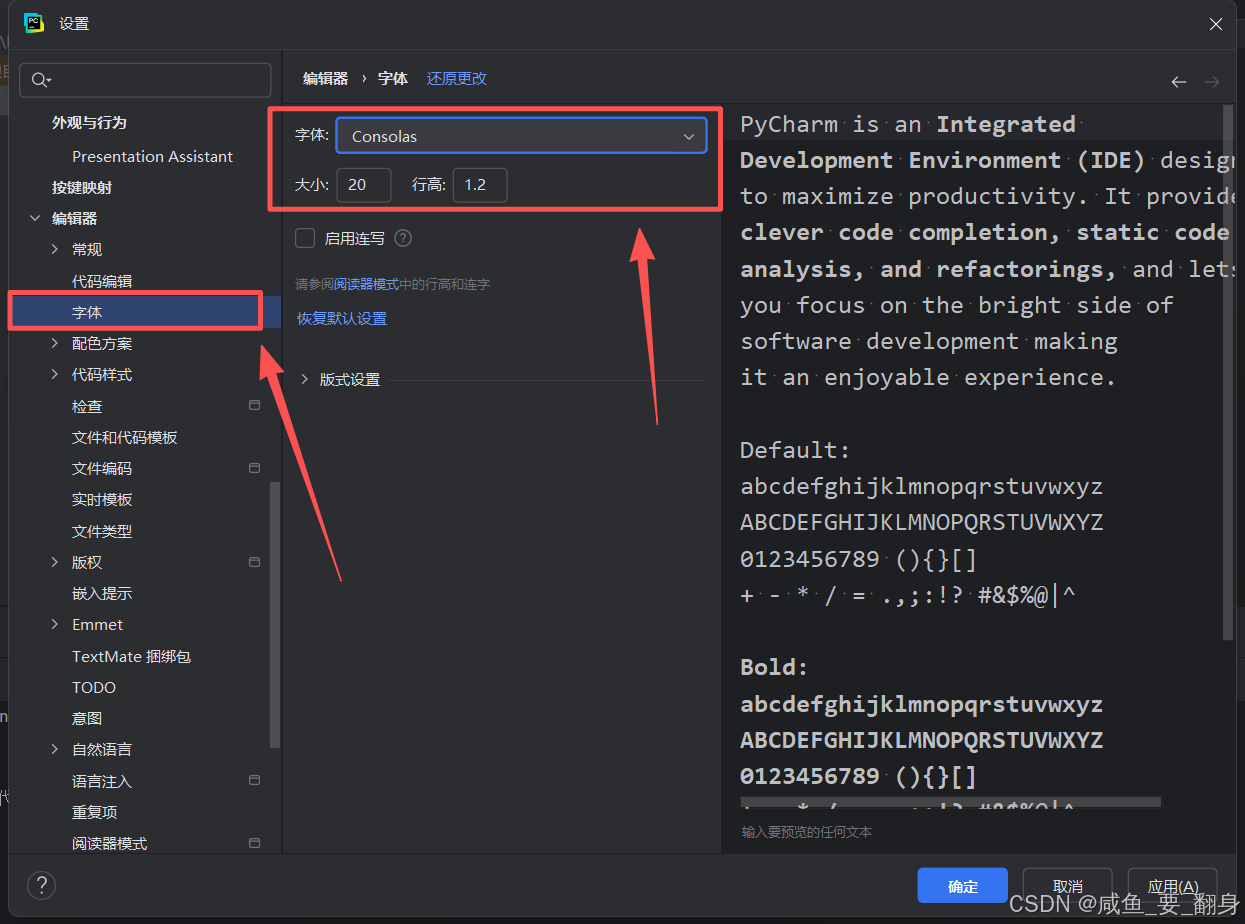Open the 字体 font dropdown showing Consolas
The image size is (1245, 924).
(x=521, y=136)
